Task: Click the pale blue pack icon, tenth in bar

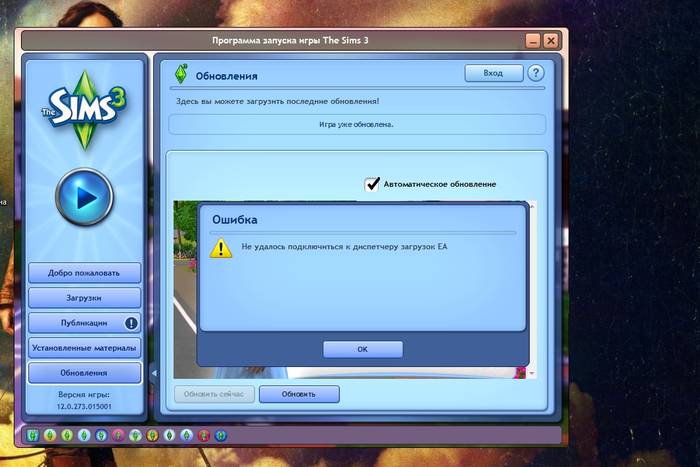Action: 186,435
